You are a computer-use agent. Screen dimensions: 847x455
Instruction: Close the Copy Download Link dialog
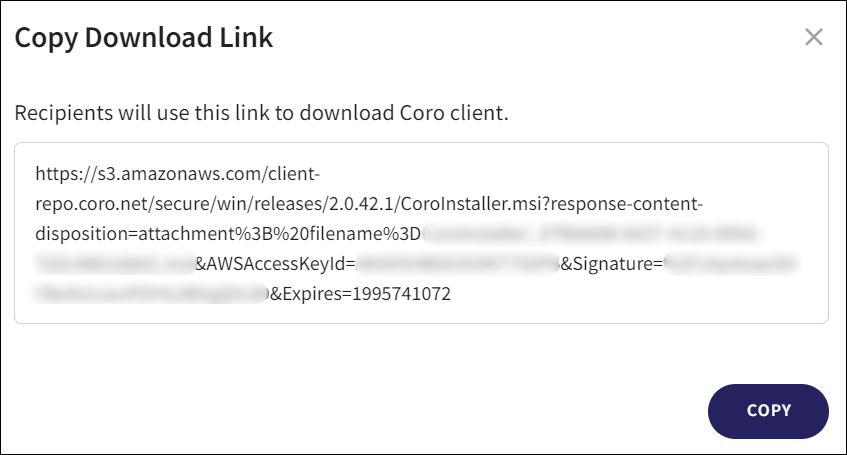[814, 38]
